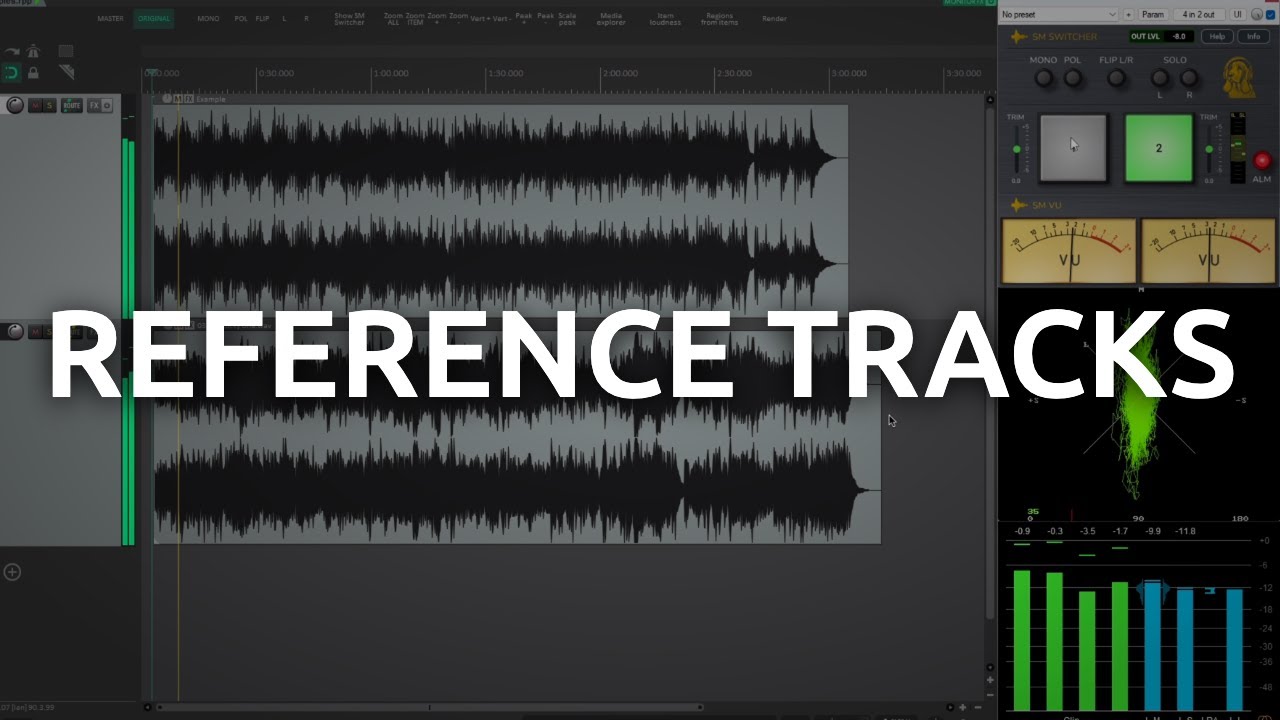Toggle the lock icon

click(x=34, y=73)
